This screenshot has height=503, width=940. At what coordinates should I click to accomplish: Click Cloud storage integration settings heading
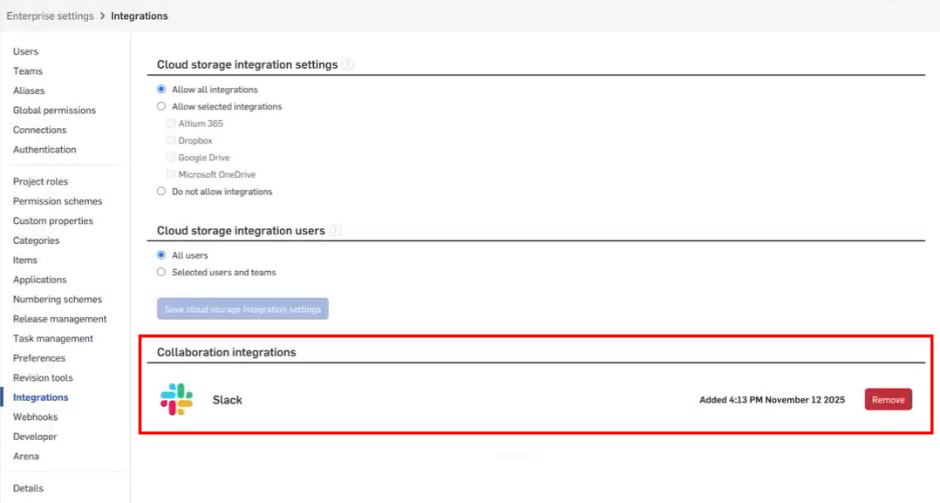point(248,64)
